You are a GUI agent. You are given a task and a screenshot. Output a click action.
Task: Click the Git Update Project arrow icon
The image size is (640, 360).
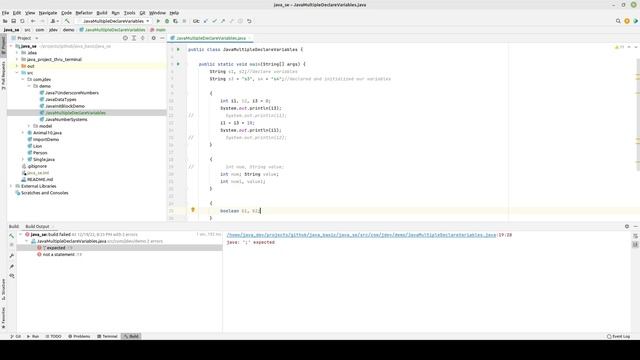click(x=205, y=21)
